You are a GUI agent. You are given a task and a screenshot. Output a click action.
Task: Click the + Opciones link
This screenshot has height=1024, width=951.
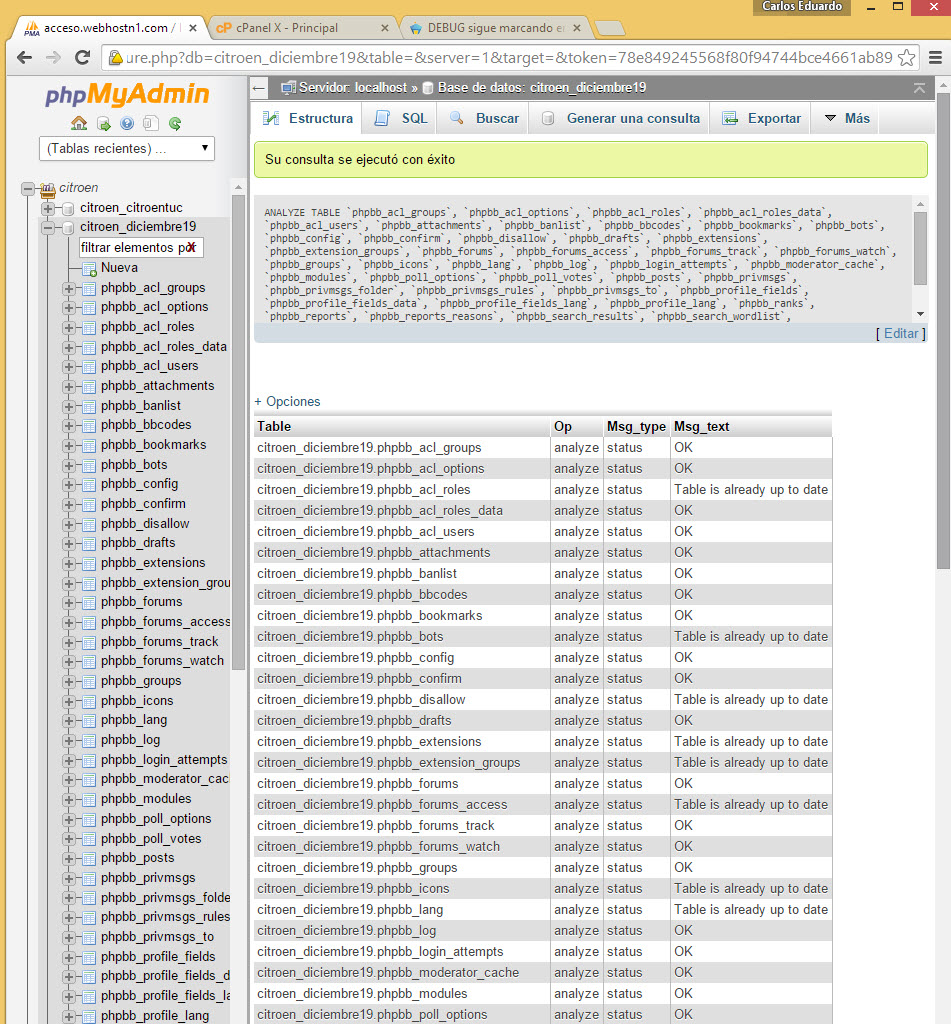point(288,401)
